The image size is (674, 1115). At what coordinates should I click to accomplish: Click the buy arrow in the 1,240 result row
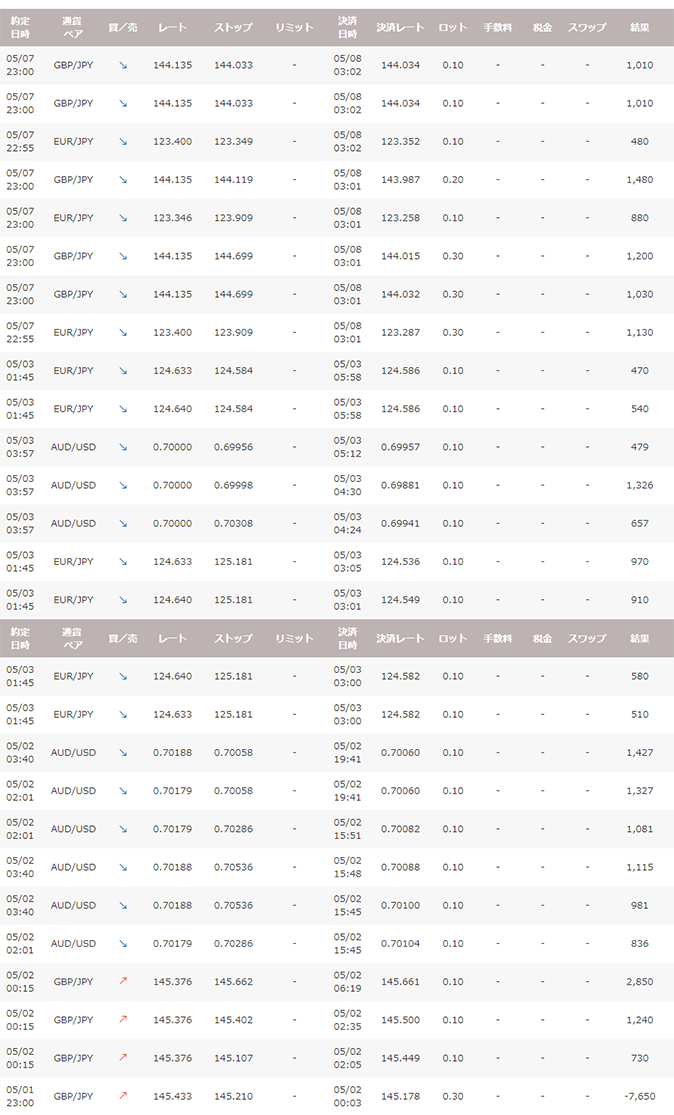coord(123,1019)
